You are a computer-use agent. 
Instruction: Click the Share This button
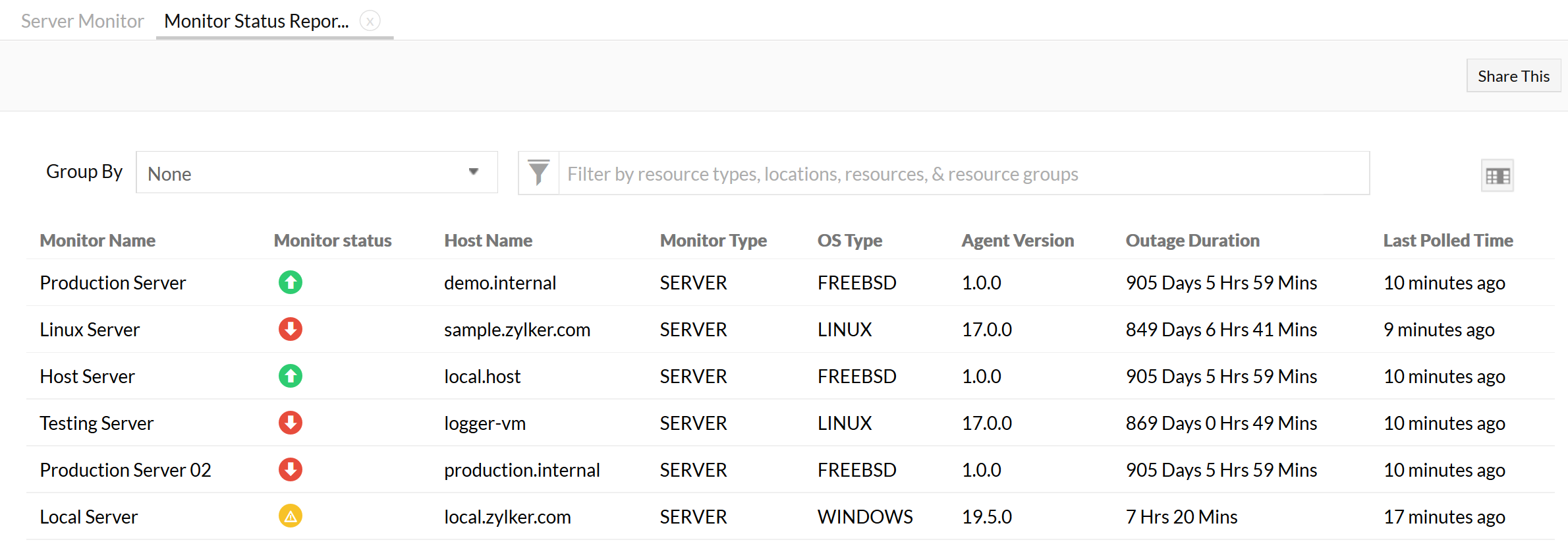(x=1513, y=76)
